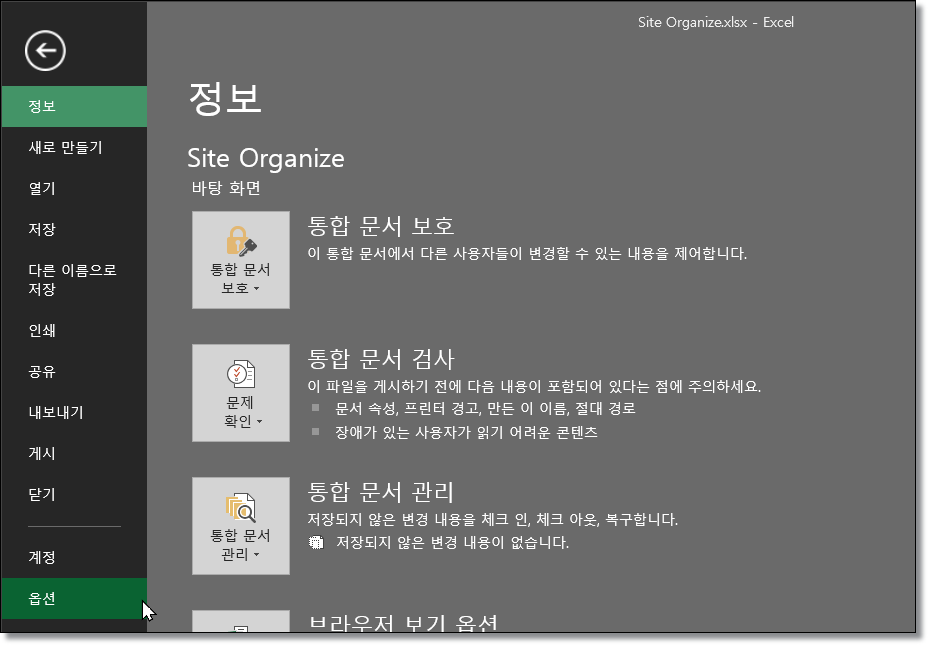Click the 브라우저 보기 옵션 heading
This screenshot has height=660, width=928.
pos(403,622)
